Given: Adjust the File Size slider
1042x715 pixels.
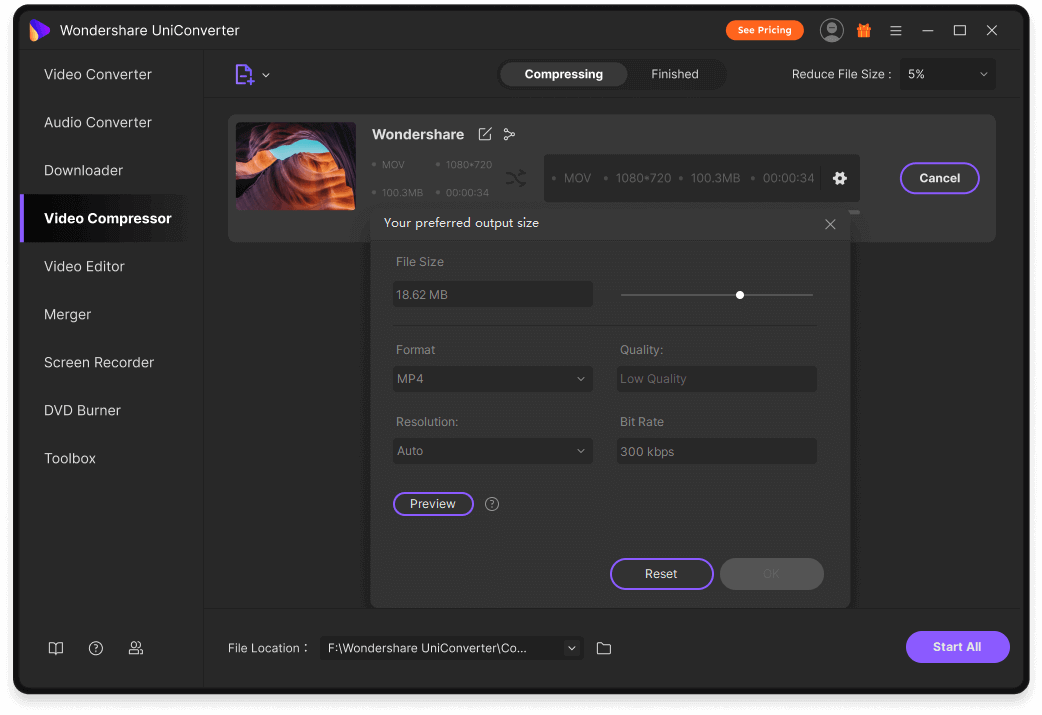Looking at the screenshot, I should coord(740,294).
